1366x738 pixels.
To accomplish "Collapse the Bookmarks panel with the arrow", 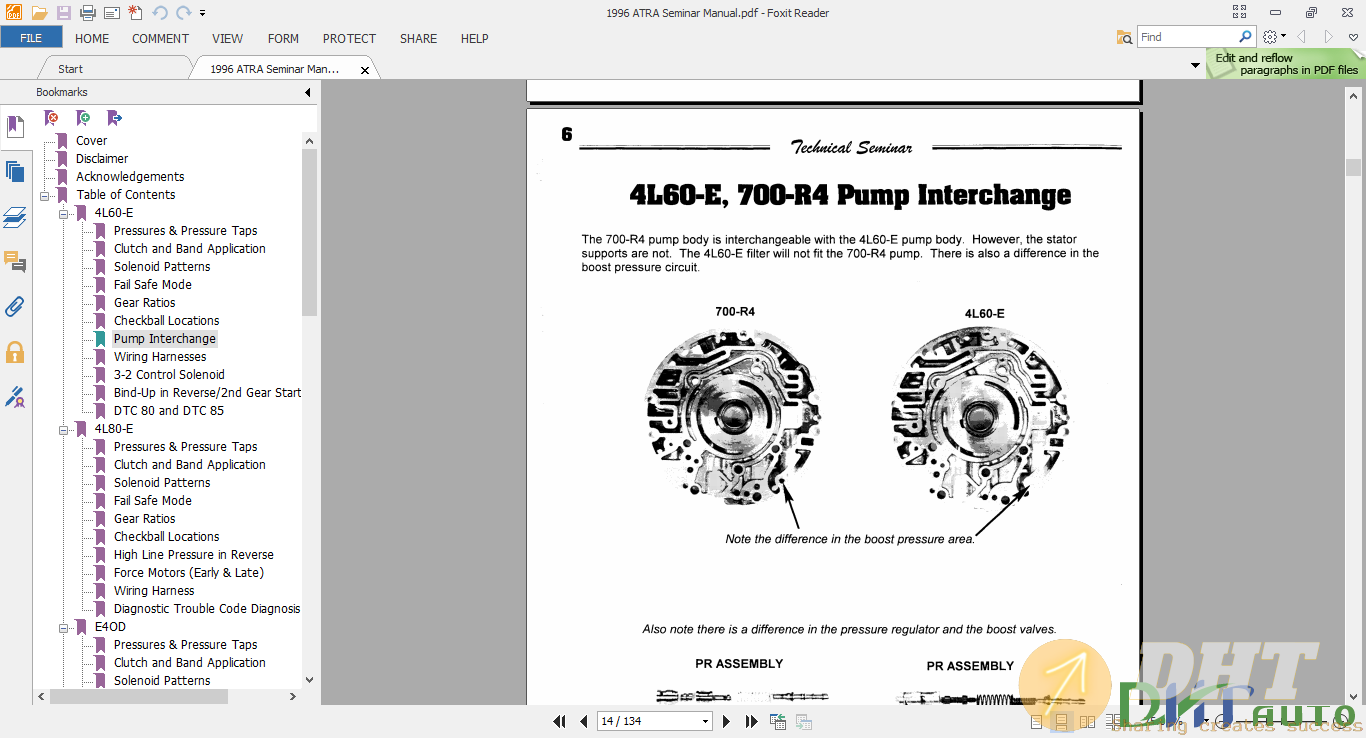I will click(x=307, y=92).
